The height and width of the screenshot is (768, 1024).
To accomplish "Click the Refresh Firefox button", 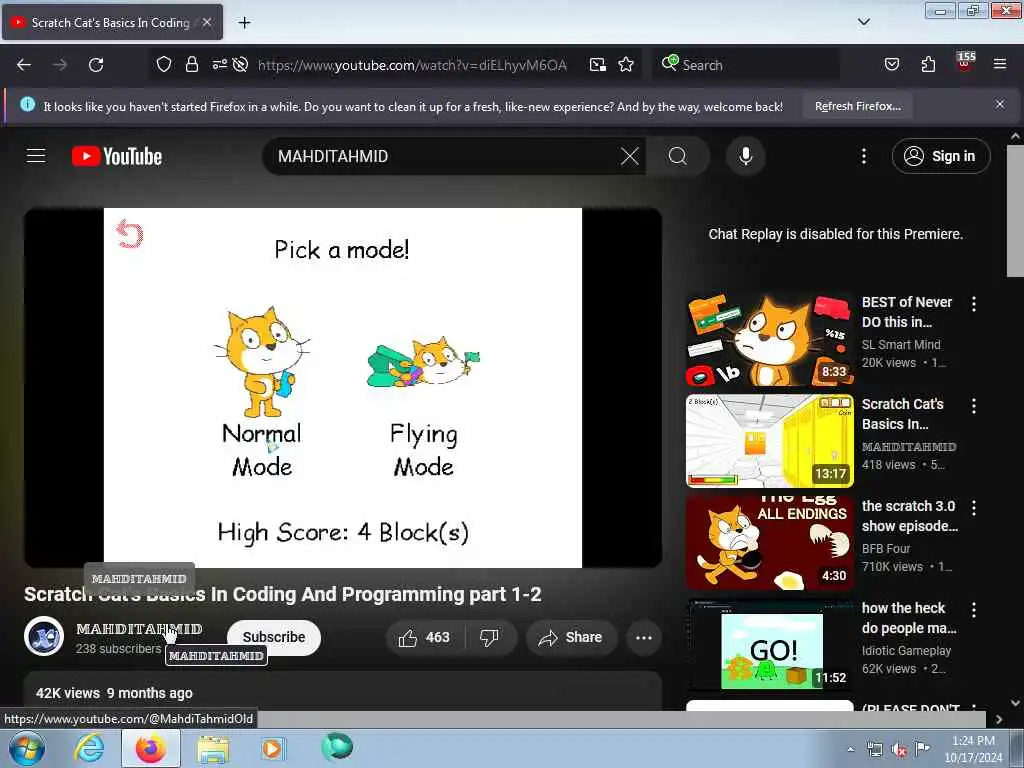I will coord(857,106).
